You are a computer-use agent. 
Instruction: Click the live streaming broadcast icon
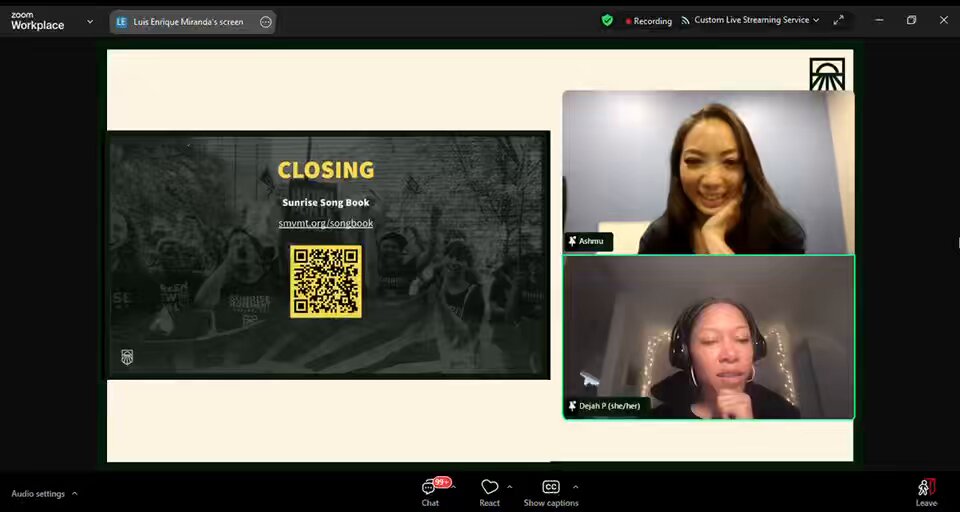click(685, 20)
